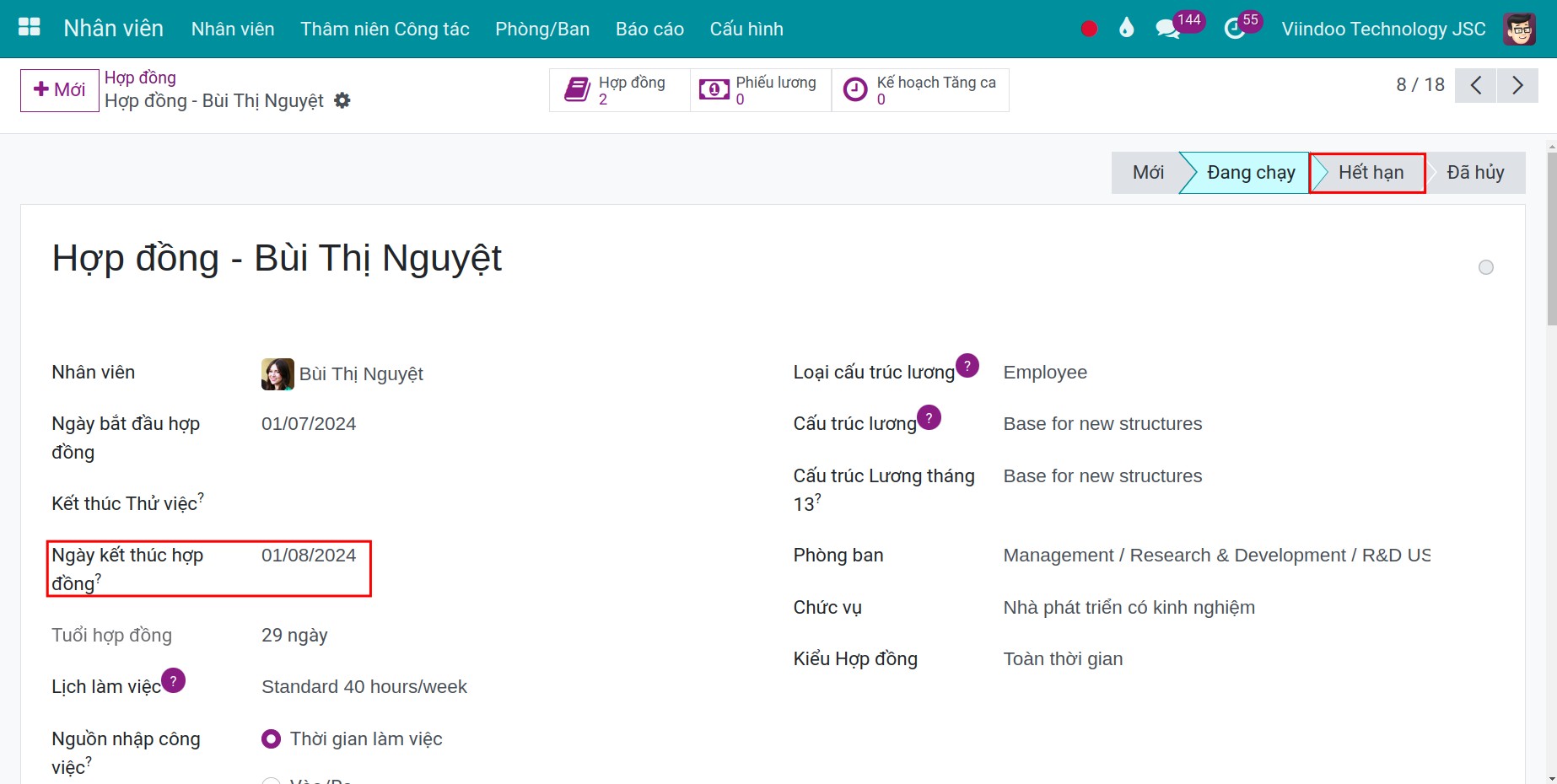Viewport: 1557px width, 784px height.
Task: Open Phiếu lương smart button
Action: (x=761, y=90)
